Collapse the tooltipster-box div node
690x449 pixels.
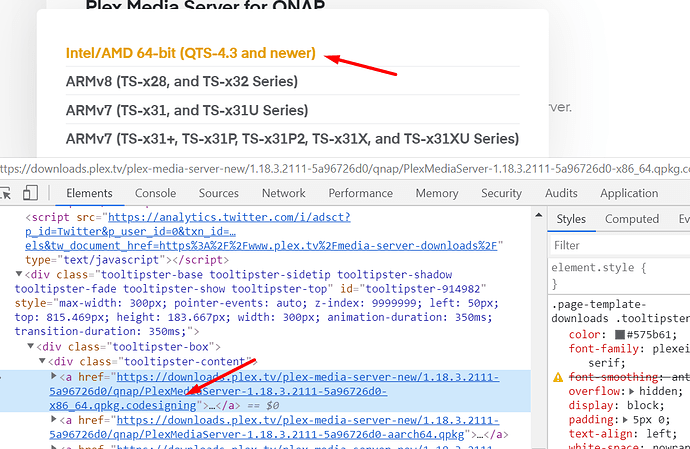(x=30, y=346)
